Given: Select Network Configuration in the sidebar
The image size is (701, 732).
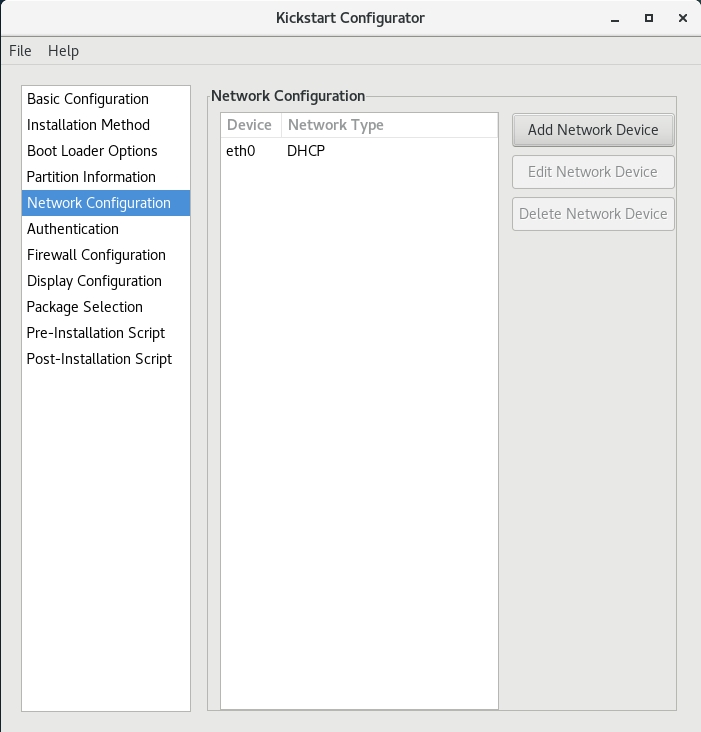Looking at the screenshot, I should 99,203.
